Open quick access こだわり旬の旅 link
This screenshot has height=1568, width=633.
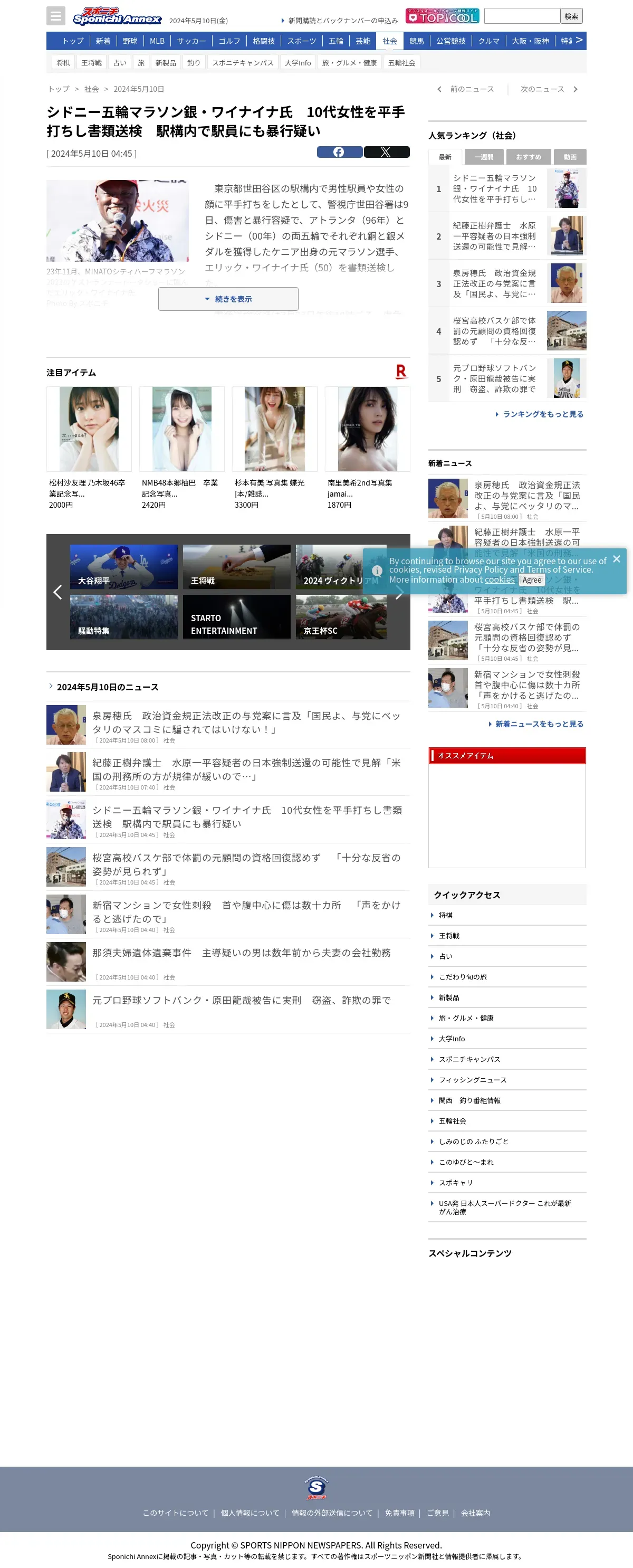(x=463, y=977)
